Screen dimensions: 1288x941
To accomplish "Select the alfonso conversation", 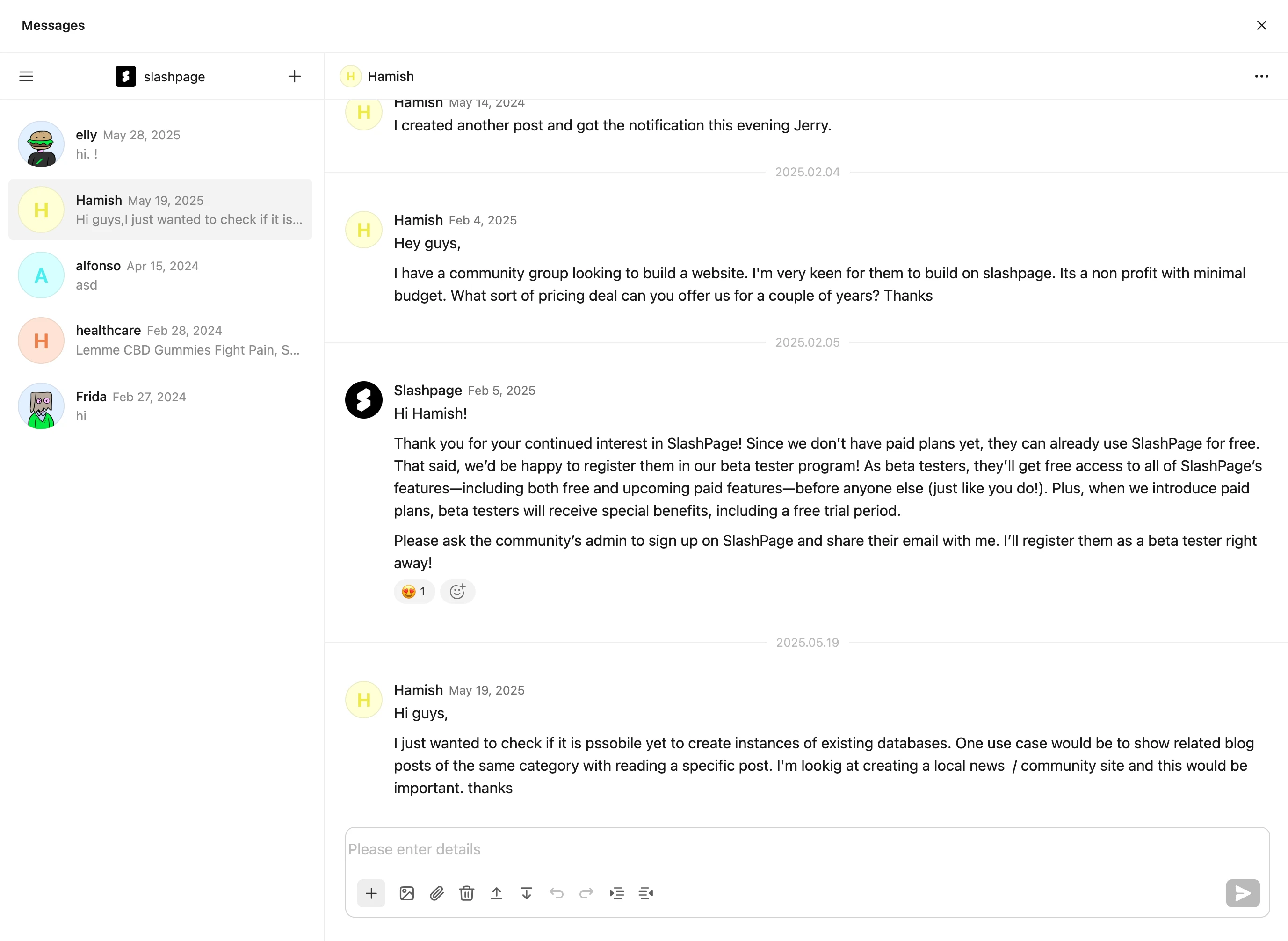I will click(x=160, y=275).
